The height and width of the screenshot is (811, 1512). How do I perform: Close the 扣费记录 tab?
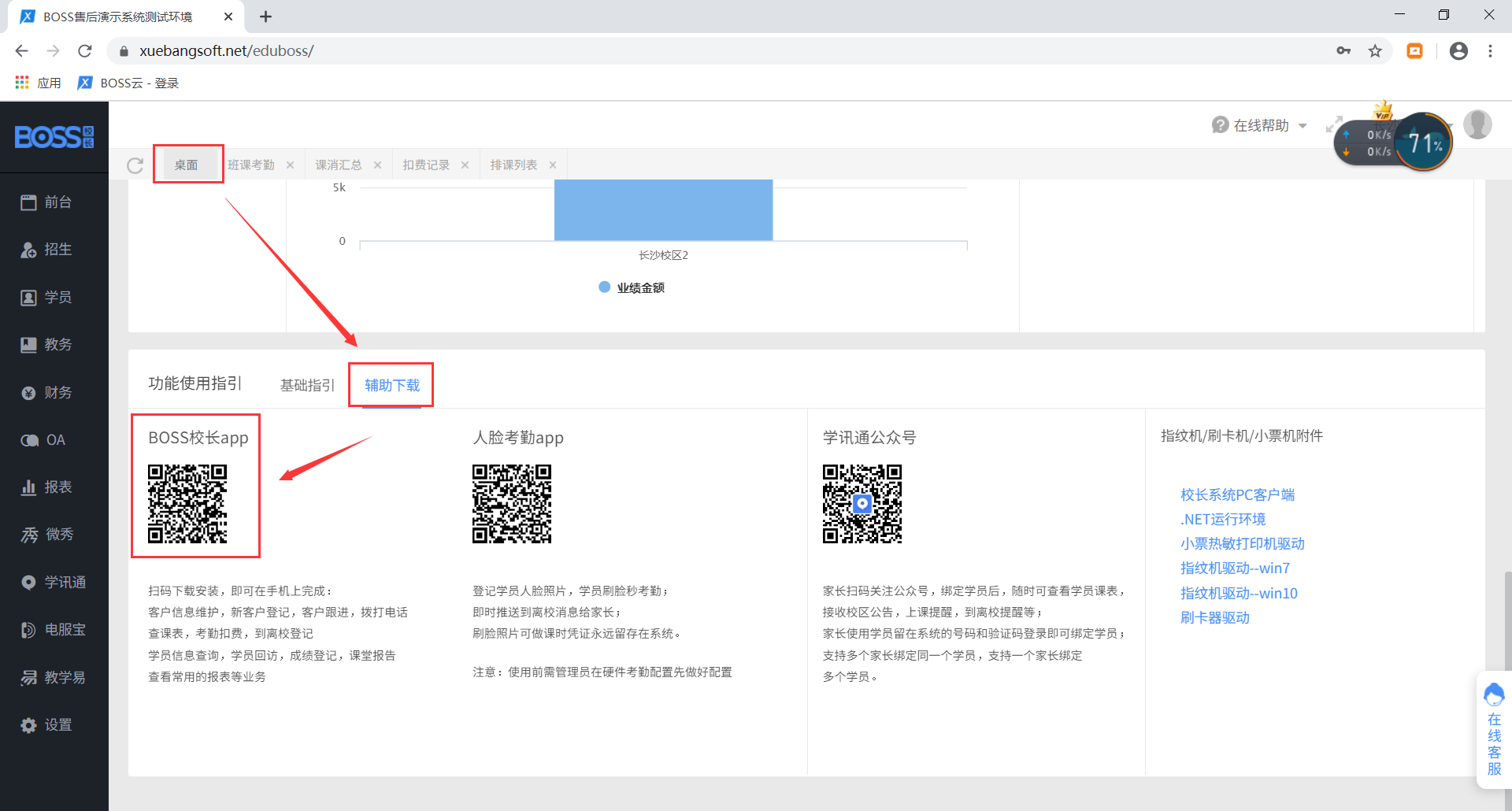point(465,165)
